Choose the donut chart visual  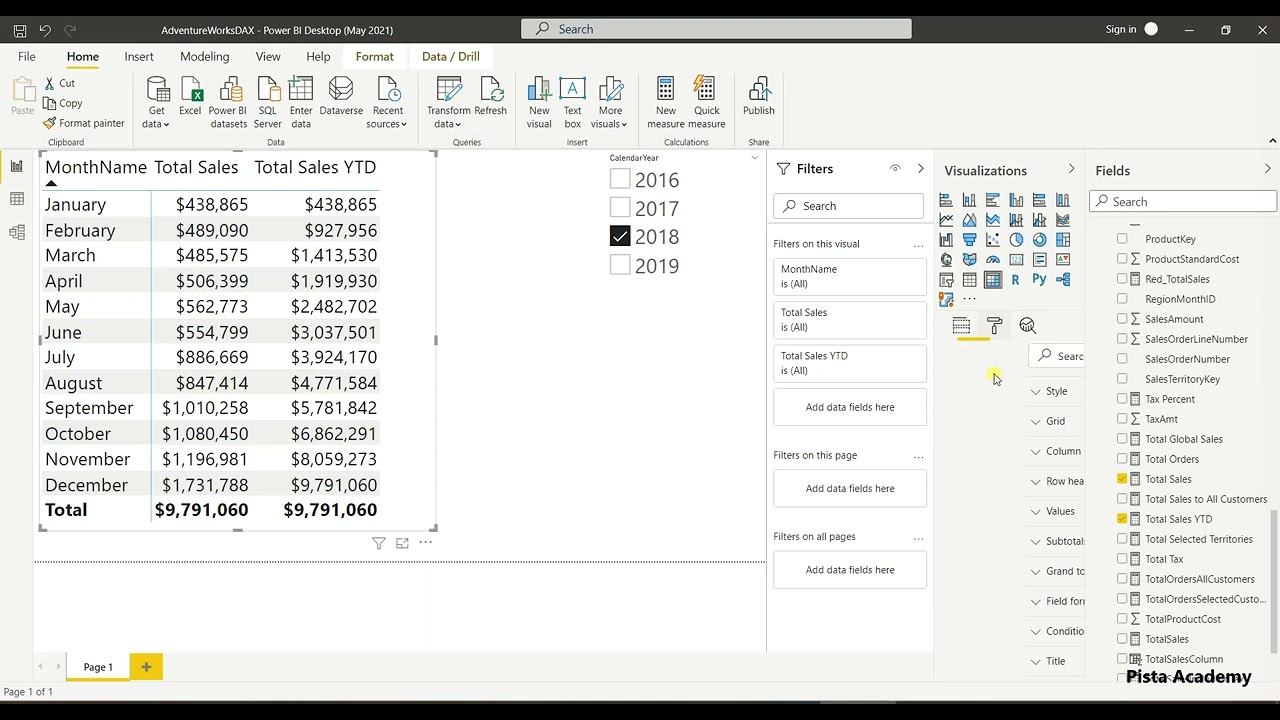(x=1040, y=240)
